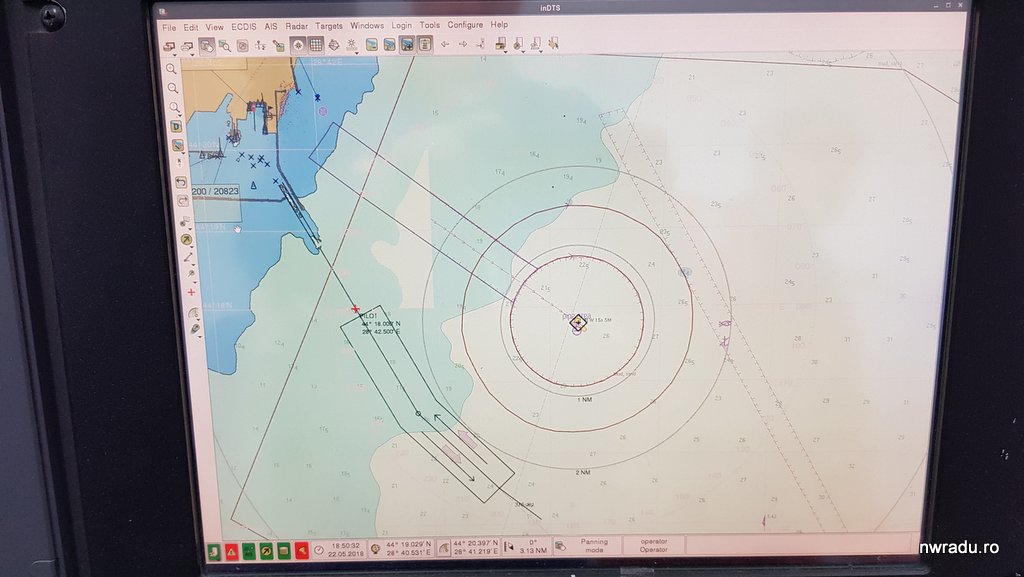The height and width of the screenshot is (577, 1024).
Task: Toggle the panning mode hand tool
Action: (206, 46)
